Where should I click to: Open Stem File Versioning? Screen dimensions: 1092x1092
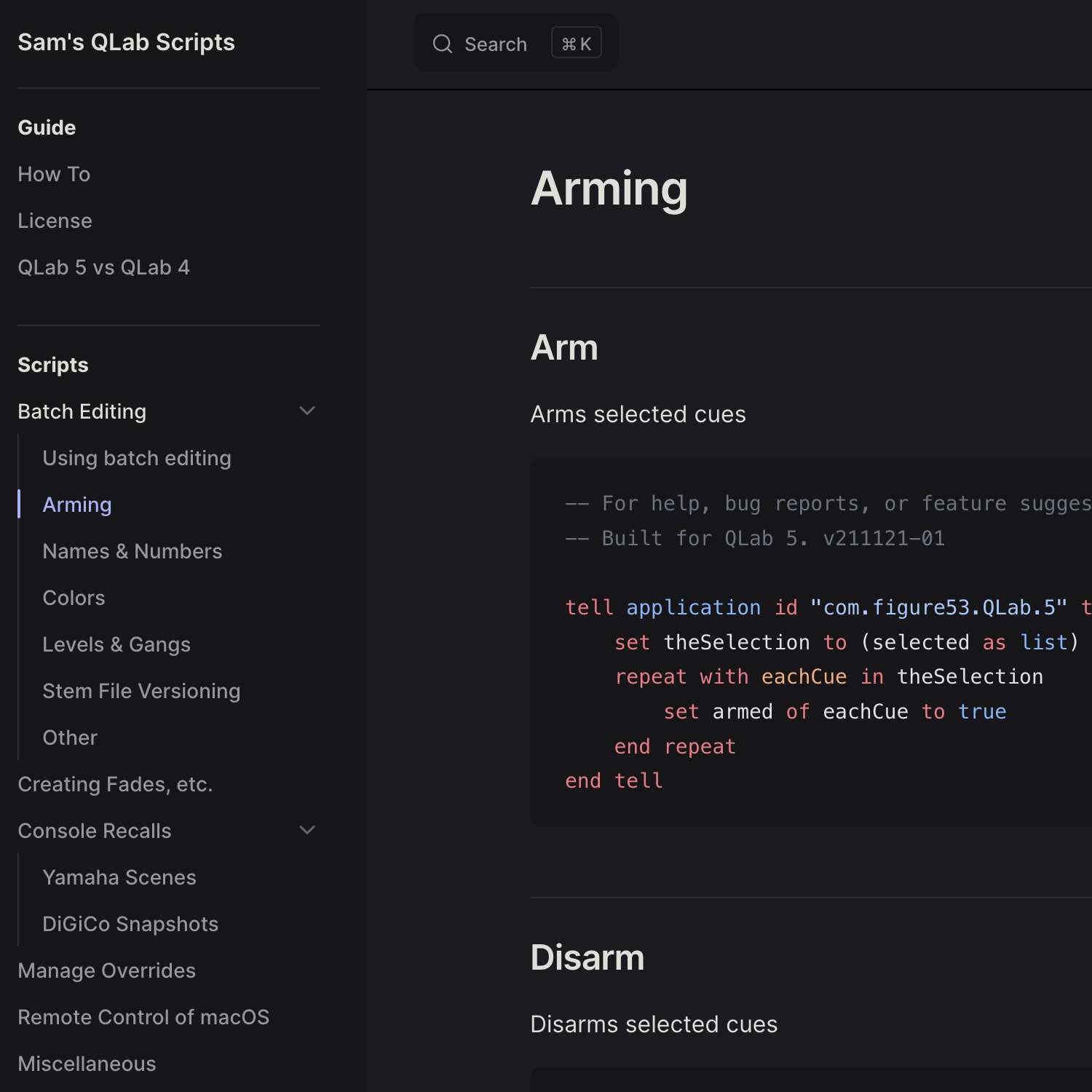click(x=141, y=691)
